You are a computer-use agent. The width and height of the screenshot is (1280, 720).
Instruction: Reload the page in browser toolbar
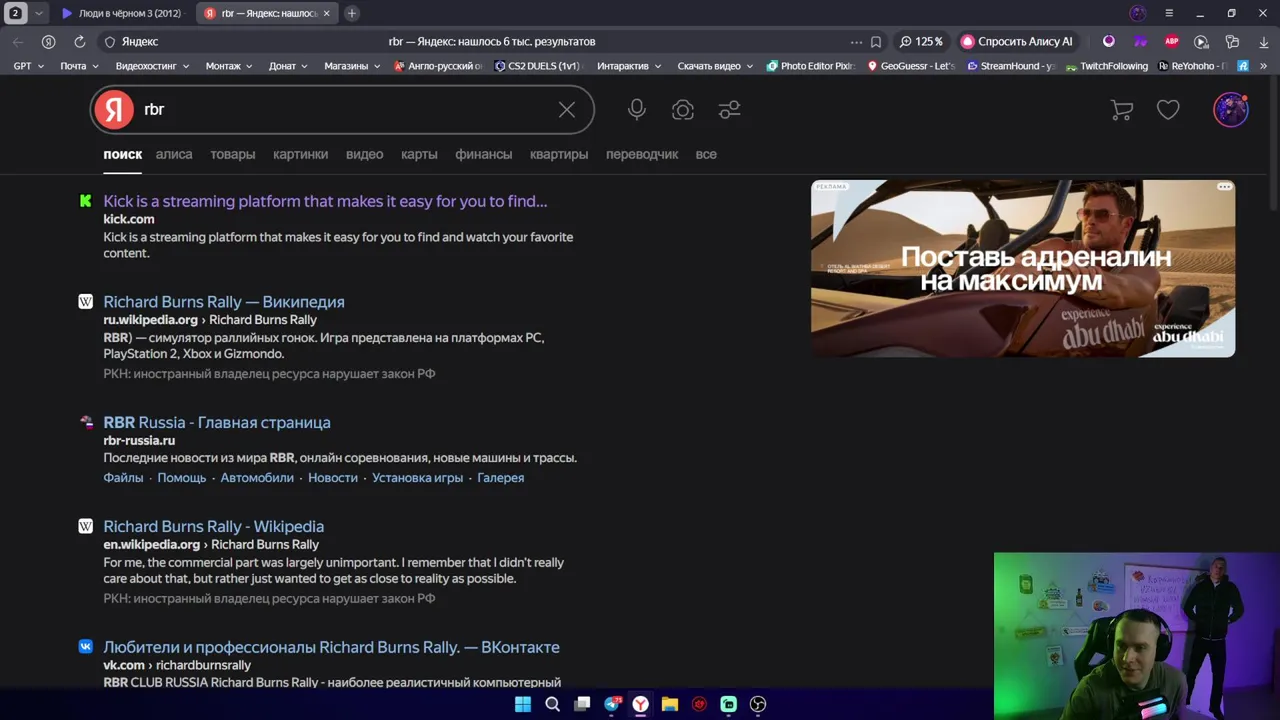(79, 42)
